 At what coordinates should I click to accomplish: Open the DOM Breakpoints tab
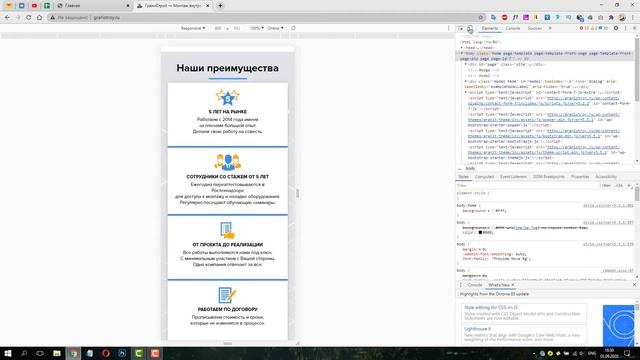click(549, 177)
